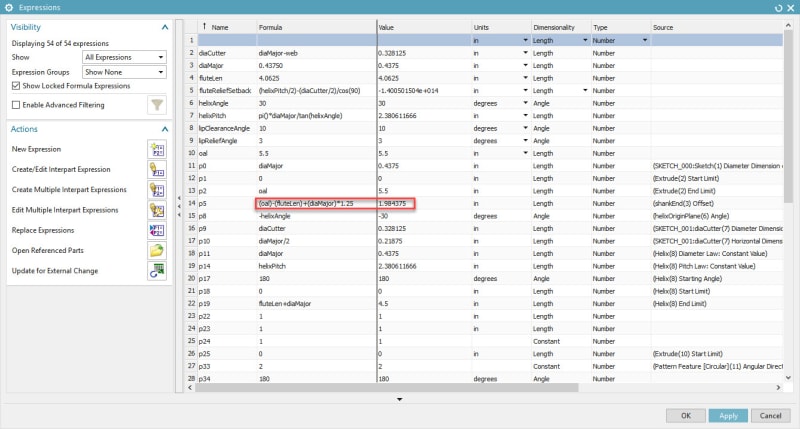This screenshot has height=429, width=800.
Task: Click the horizontal scrollbar of the table
Action: (387, 388)
